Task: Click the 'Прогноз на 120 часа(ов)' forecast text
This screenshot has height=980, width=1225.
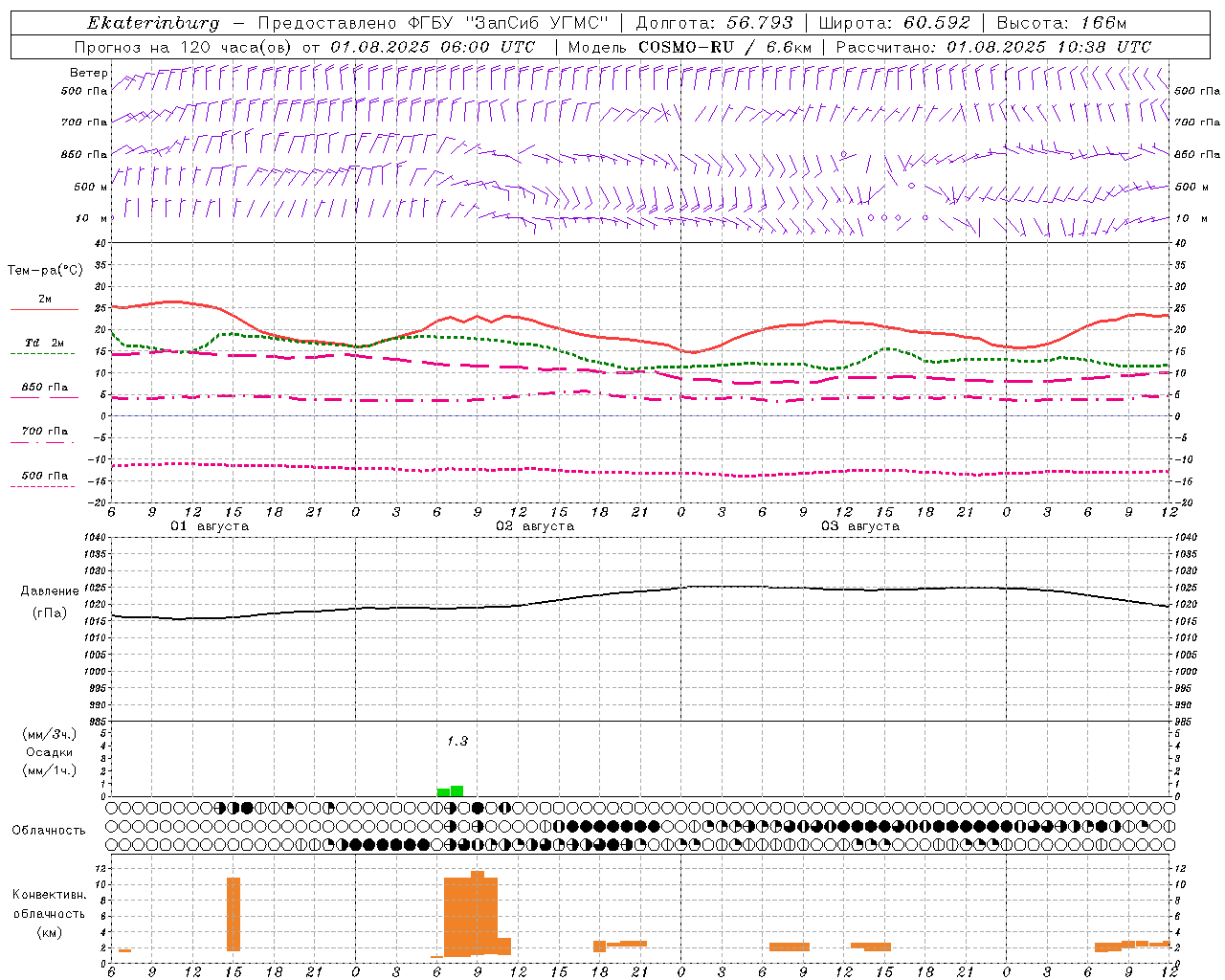Action: (184, 47)
